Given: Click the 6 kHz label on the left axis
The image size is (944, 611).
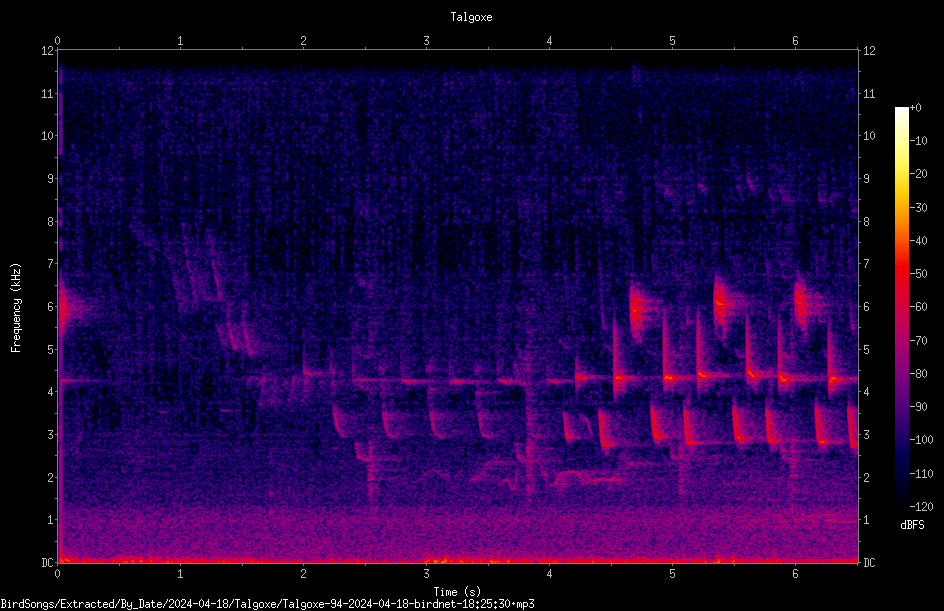Looking at the screenshot, I should click(51, 306).
